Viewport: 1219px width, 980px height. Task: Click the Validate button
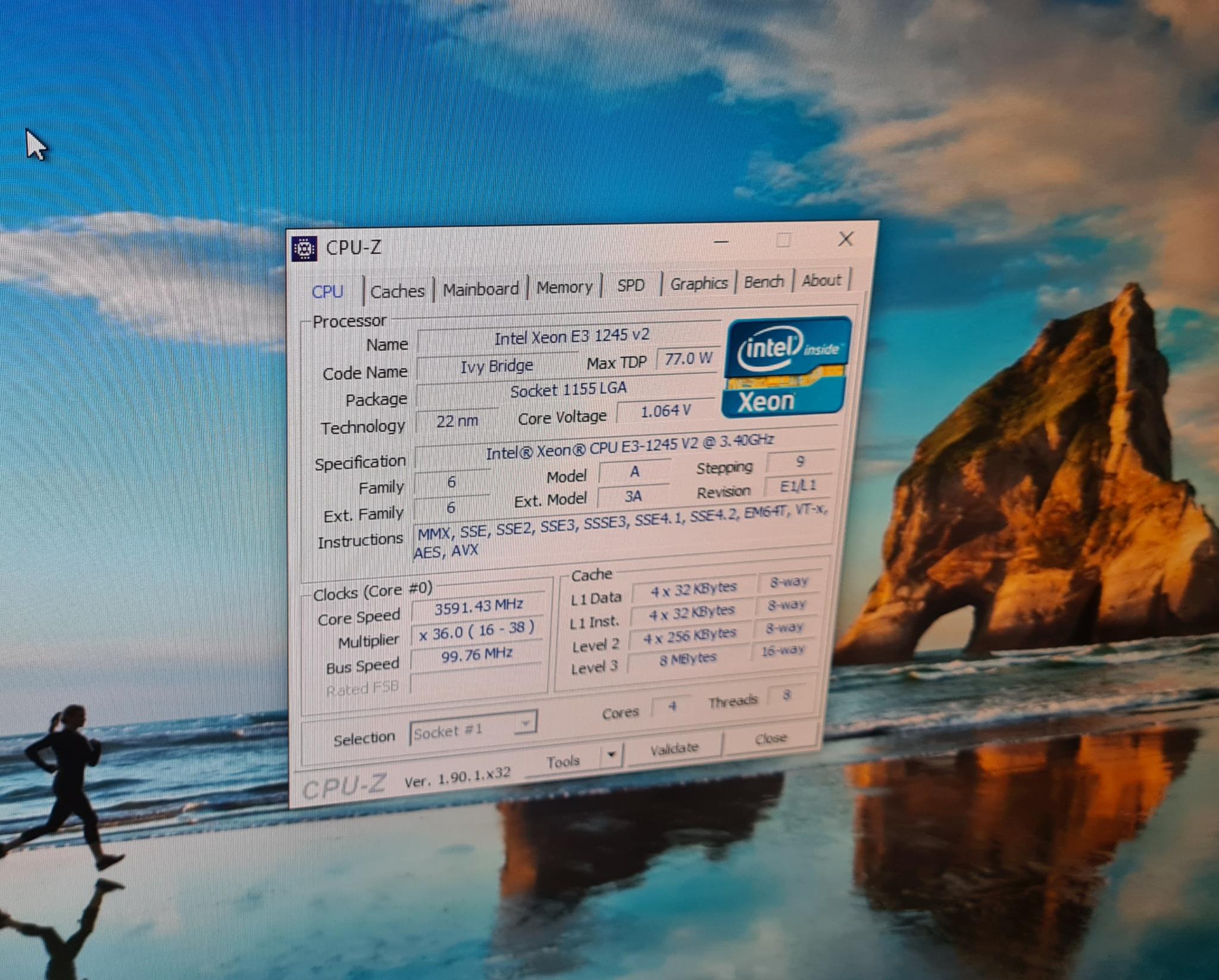[x=674, y=748]
